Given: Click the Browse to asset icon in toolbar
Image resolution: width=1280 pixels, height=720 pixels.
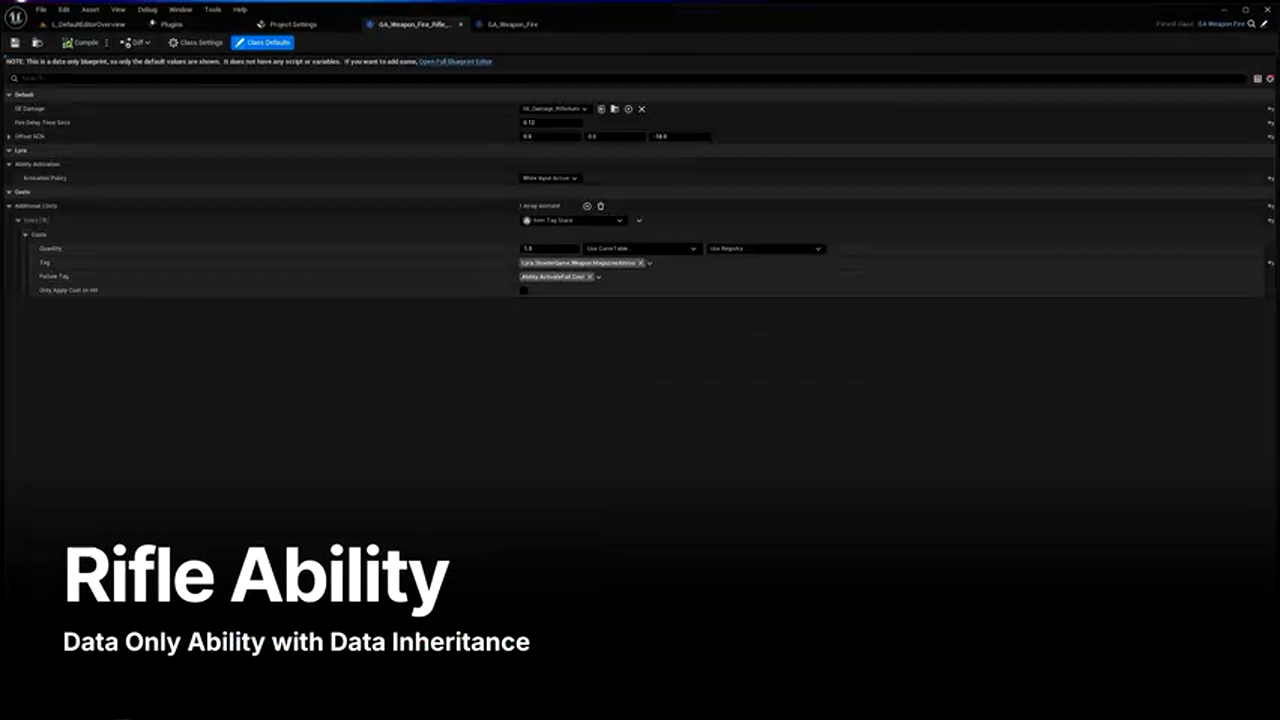Looking at the screenshot, I should [x=37, y=43].
